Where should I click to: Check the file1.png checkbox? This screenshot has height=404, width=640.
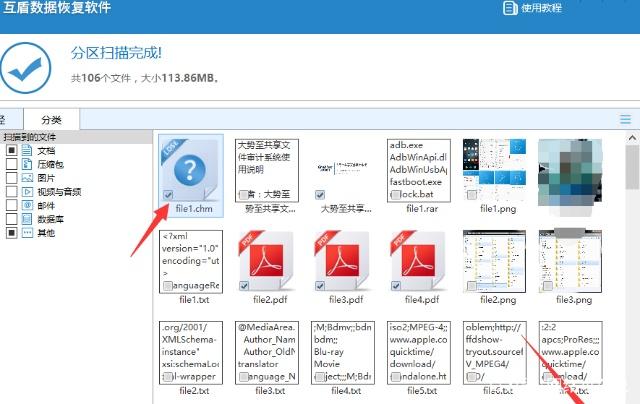[x=472, y=195]
